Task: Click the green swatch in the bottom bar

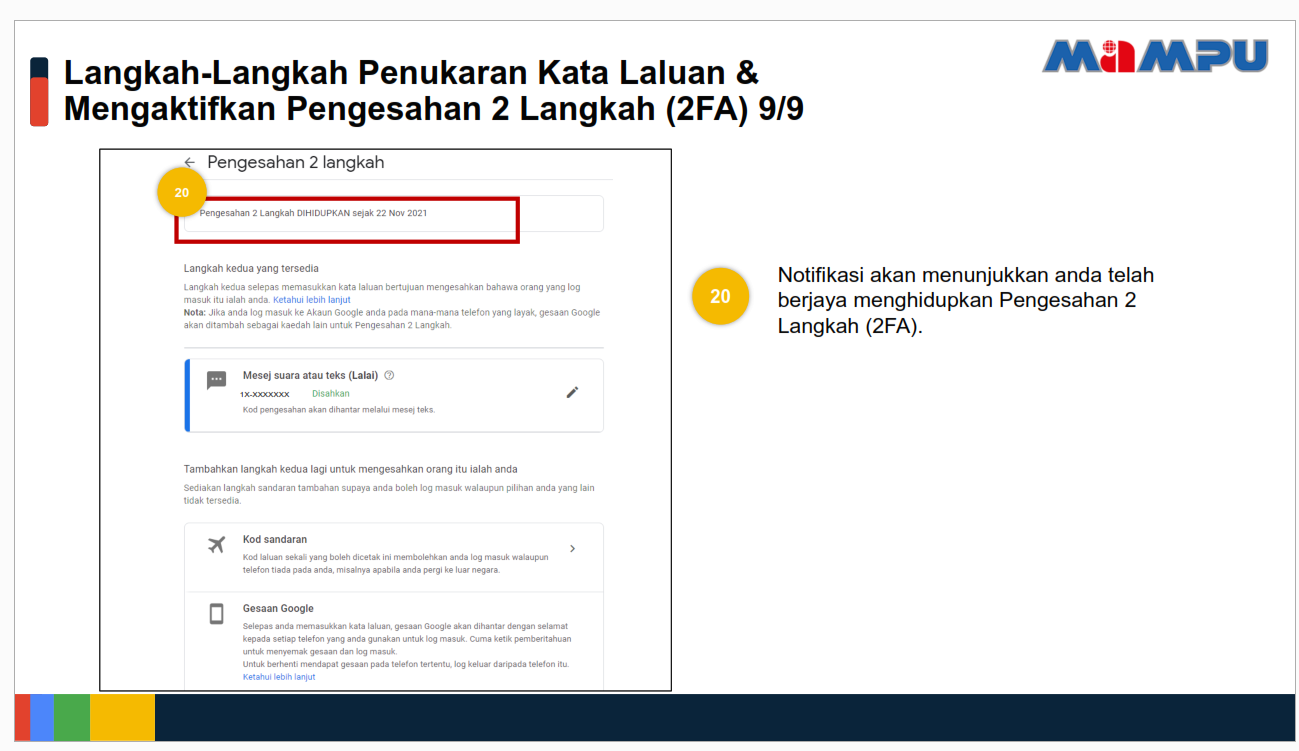Action: coord(71,717)
